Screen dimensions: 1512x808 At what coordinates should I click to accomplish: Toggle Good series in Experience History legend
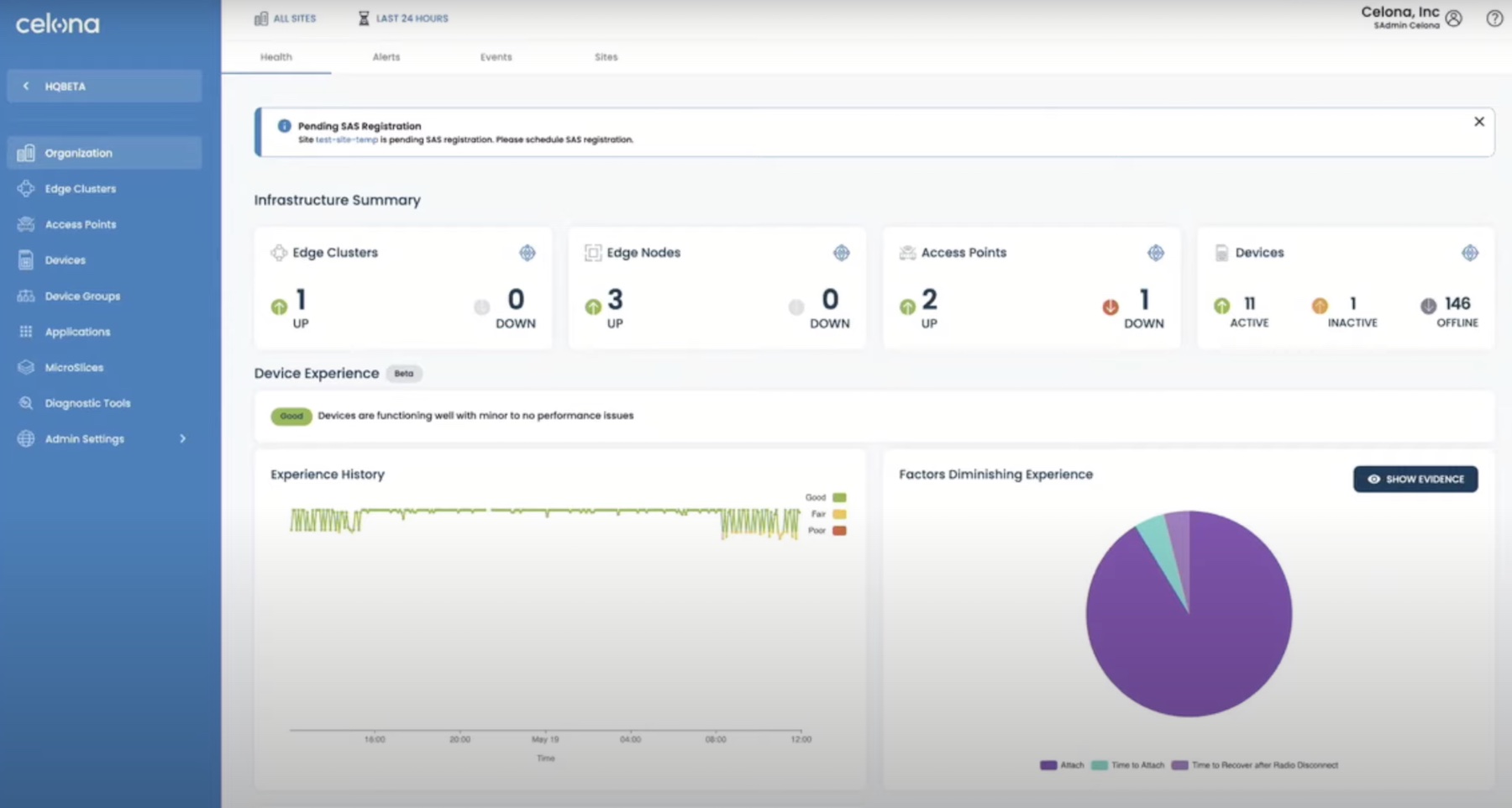pos(826,497)
